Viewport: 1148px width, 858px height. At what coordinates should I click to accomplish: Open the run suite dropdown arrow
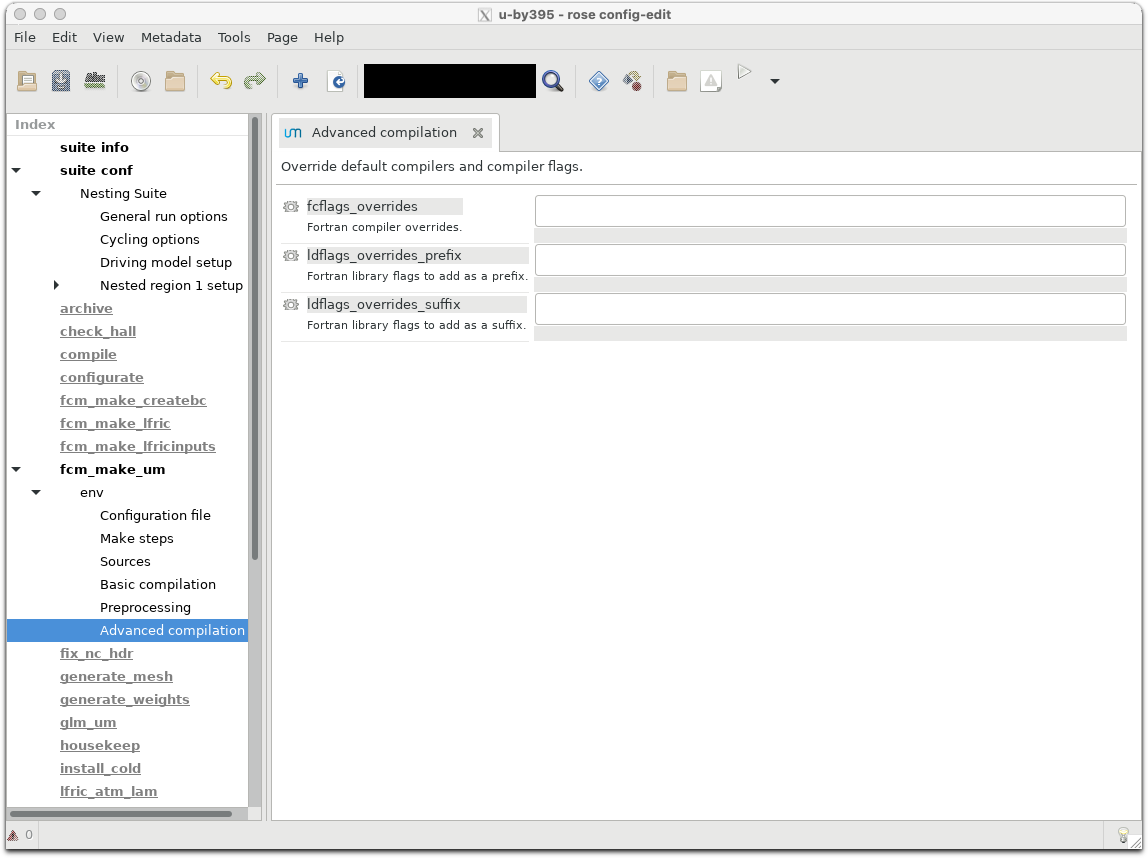coord(774,81)
